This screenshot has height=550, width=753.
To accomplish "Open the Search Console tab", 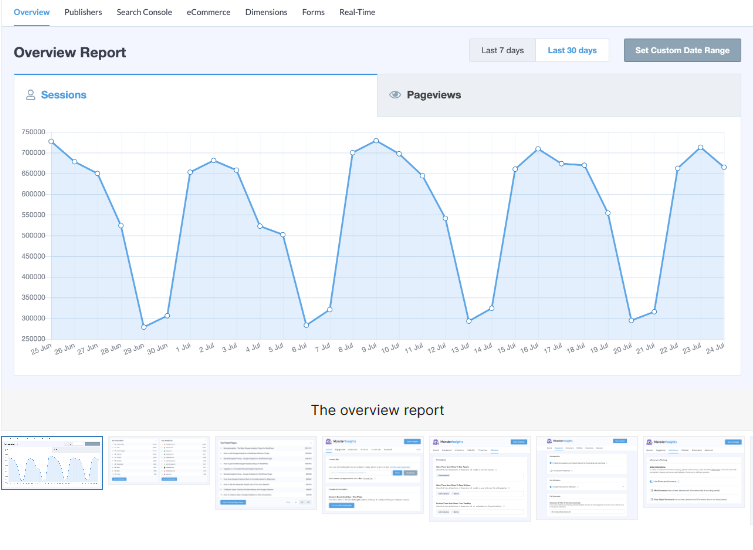I will (x=144, y=12).
